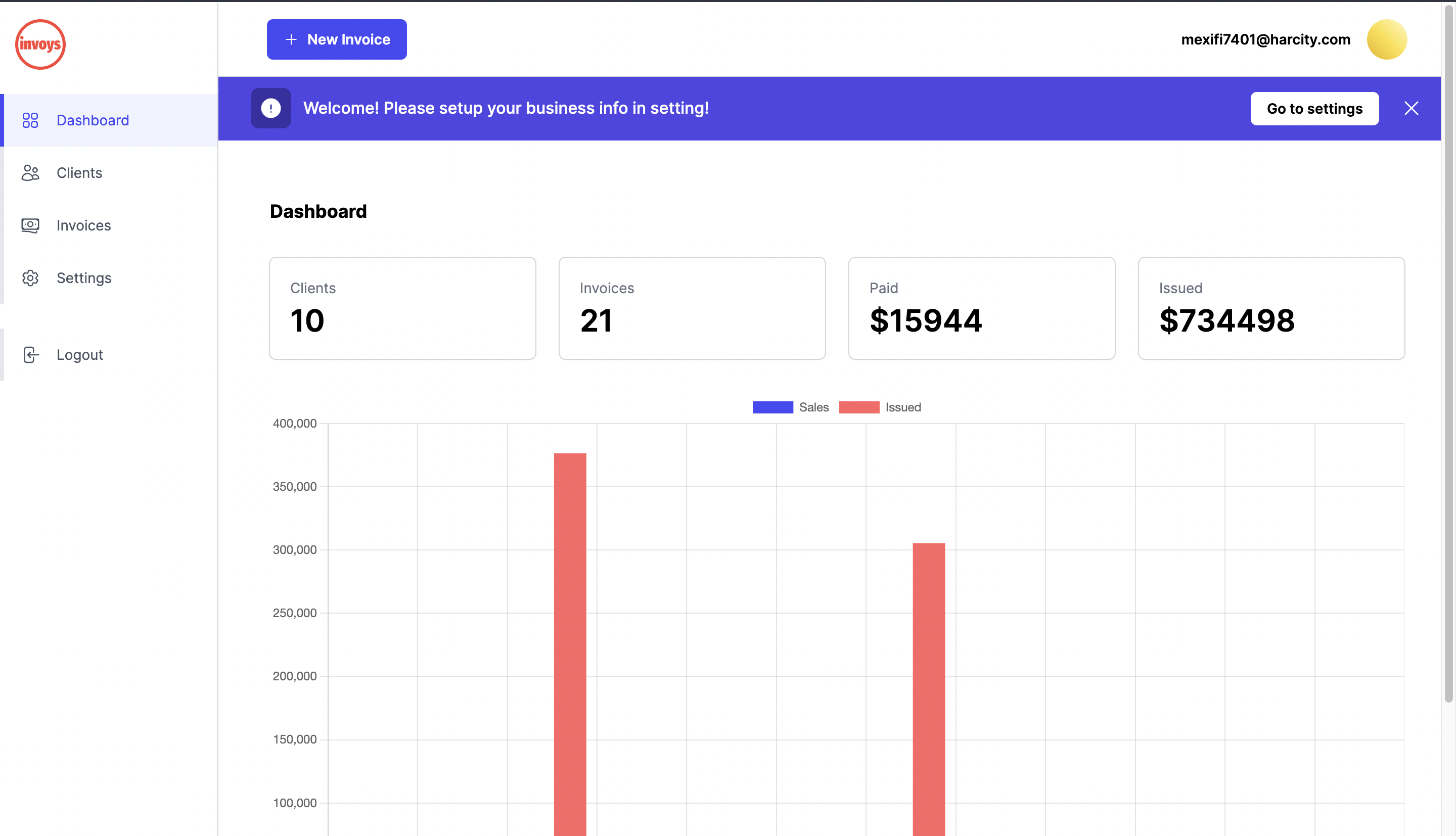This screenshot has width=1456, height=836.
Task: Toggle Sales dataset in chart legend
Action: [x=790, y=407]
